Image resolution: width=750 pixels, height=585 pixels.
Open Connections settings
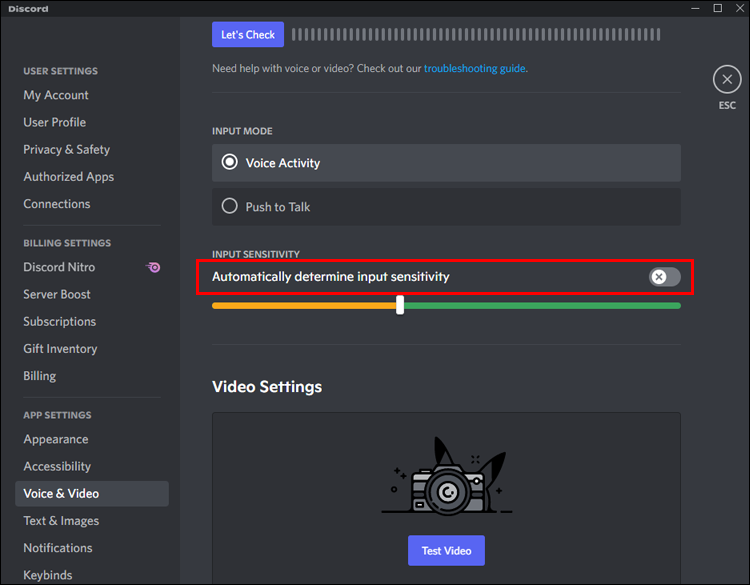point(56,204)
